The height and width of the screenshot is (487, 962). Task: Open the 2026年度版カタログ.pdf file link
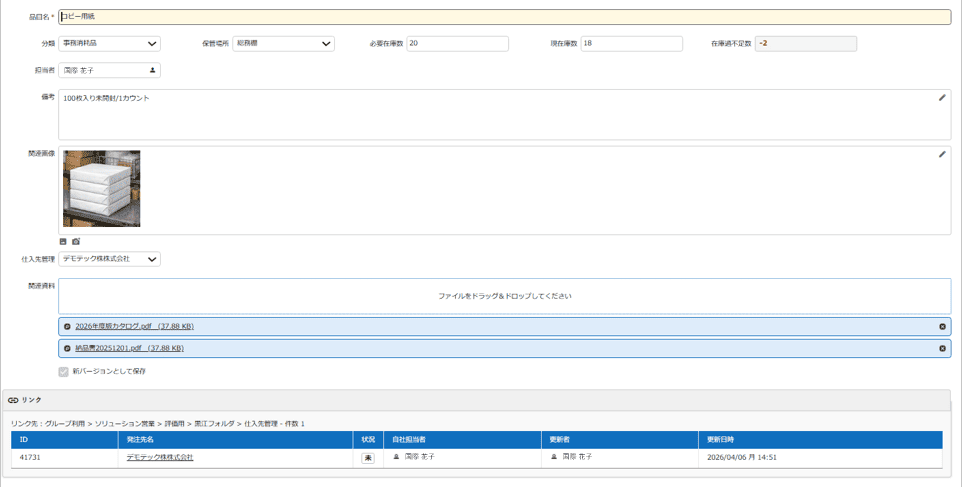click(x=134, y=327)
